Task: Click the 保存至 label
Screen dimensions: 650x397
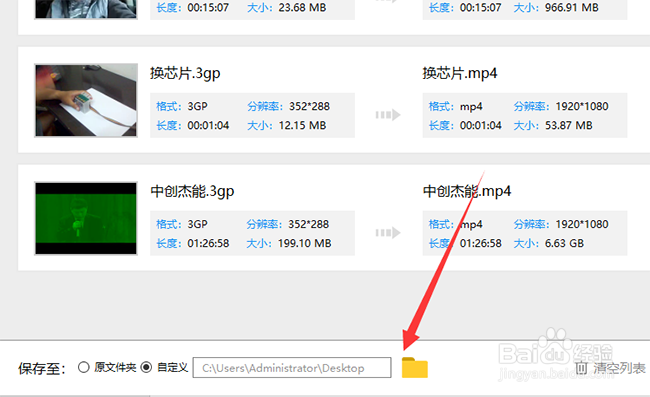Action: tap(42, 368)
